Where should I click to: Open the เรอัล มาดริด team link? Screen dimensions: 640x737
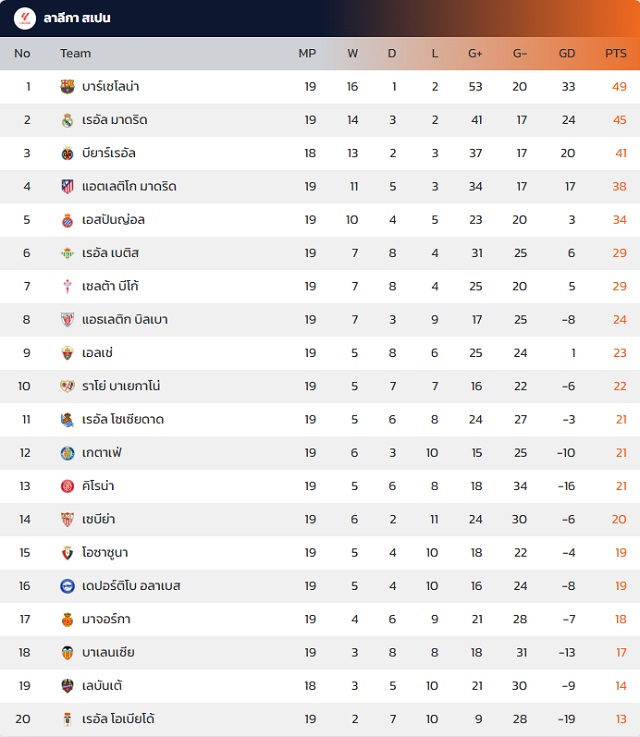click(x=115, y=120)
